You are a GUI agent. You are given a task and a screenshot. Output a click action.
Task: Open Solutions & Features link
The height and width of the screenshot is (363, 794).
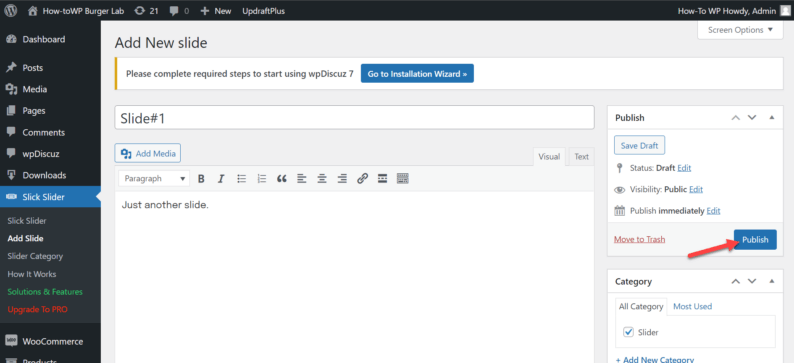pos(45,292)
